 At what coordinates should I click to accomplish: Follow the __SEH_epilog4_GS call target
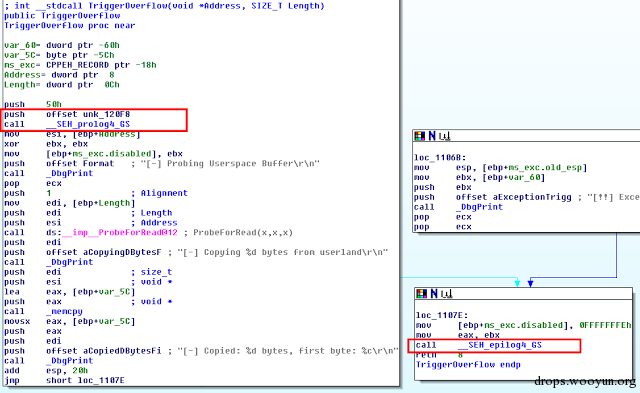[x=500, y=345]
